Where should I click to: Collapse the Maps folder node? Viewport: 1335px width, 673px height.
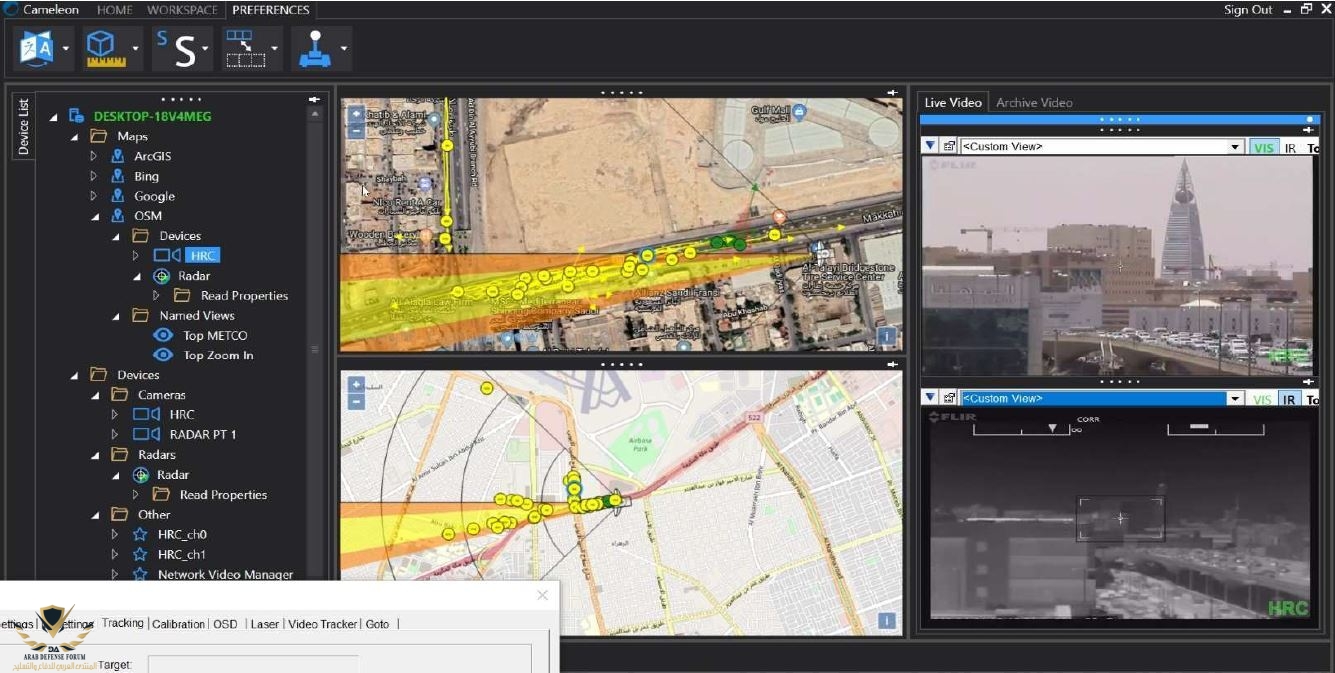[75, 136]
